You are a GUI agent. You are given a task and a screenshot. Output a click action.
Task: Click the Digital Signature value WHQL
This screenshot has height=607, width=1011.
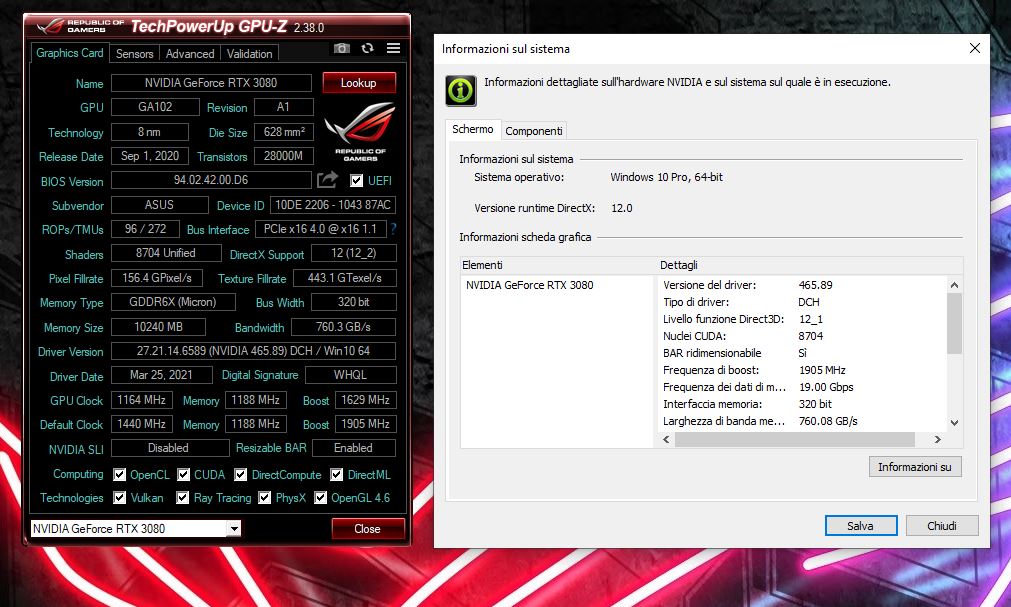pyautogui.click(x=350, y=375)
